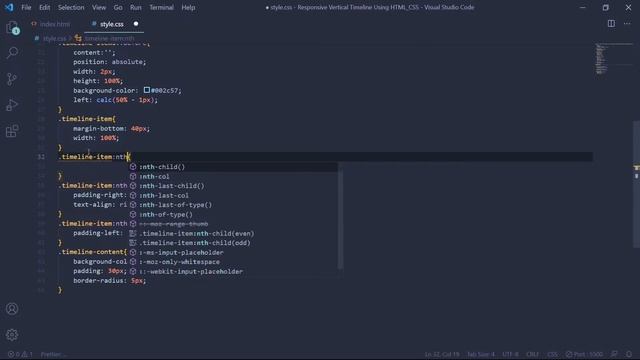Click the suggestion list scrollbar
This screenshot has width=640, height=360.
(340, 216)
